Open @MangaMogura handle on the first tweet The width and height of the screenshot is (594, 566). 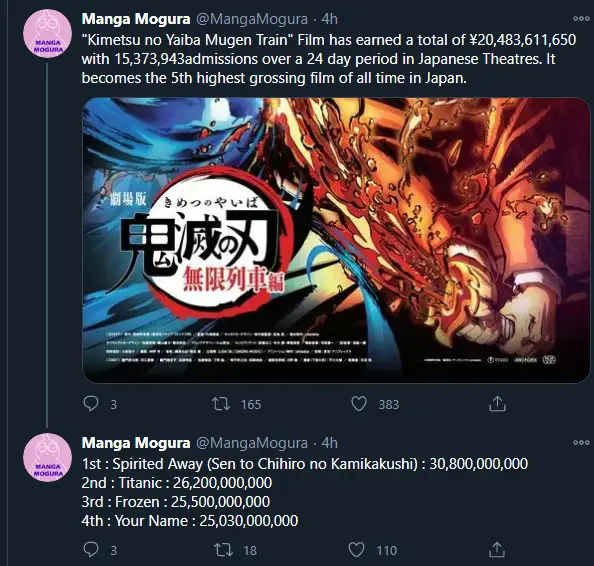click(252, 19)
